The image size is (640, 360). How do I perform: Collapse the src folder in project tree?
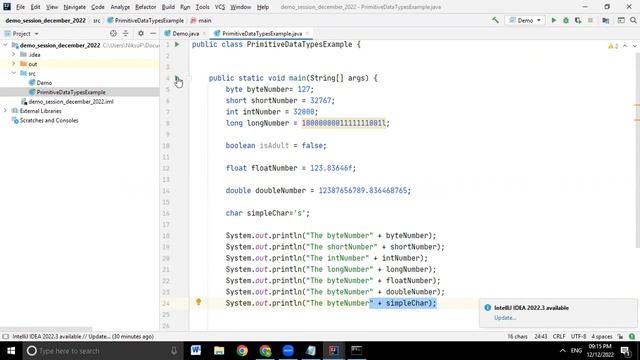tap(13, 73)
